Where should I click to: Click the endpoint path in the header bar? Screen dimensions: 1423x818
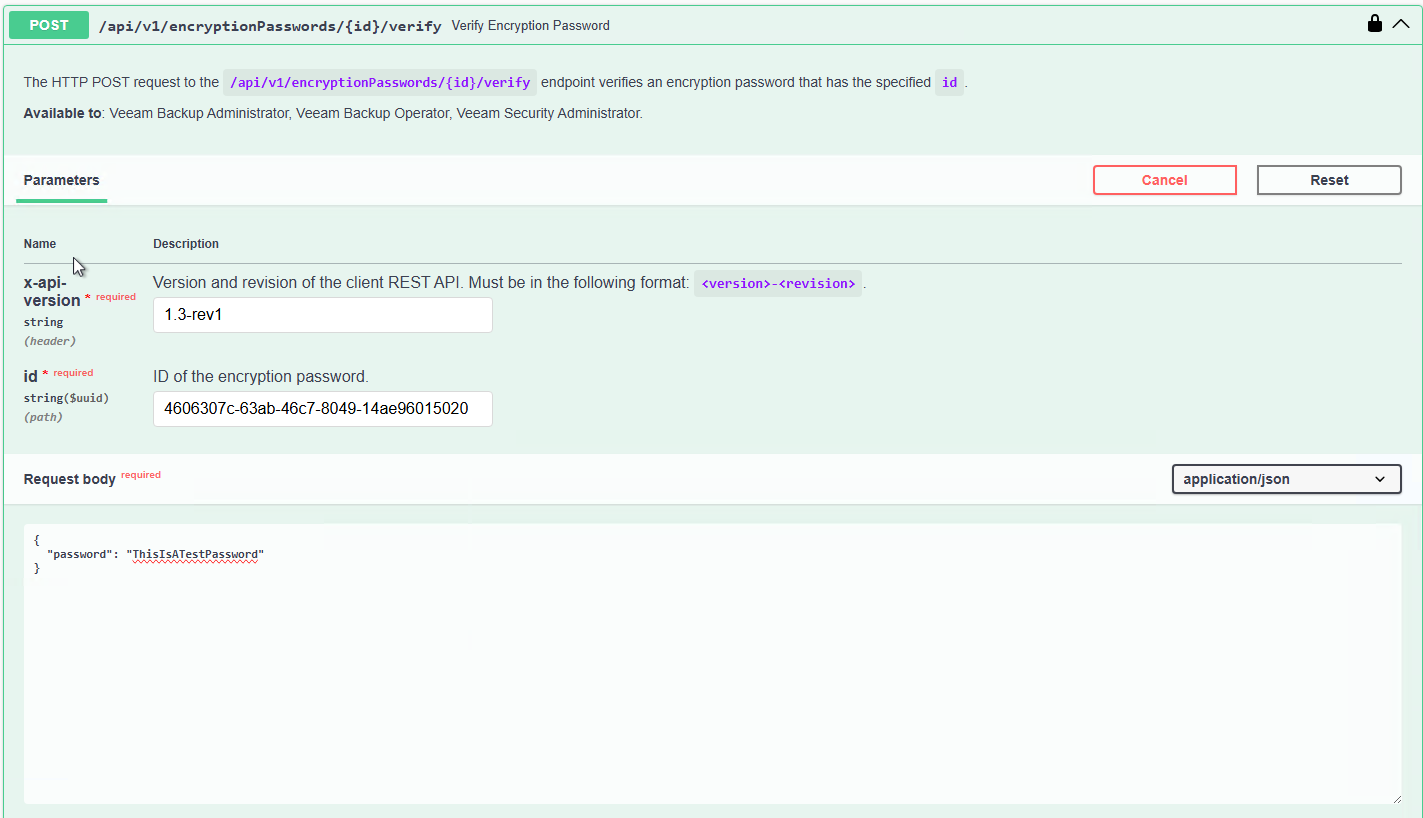pos(269,26)
